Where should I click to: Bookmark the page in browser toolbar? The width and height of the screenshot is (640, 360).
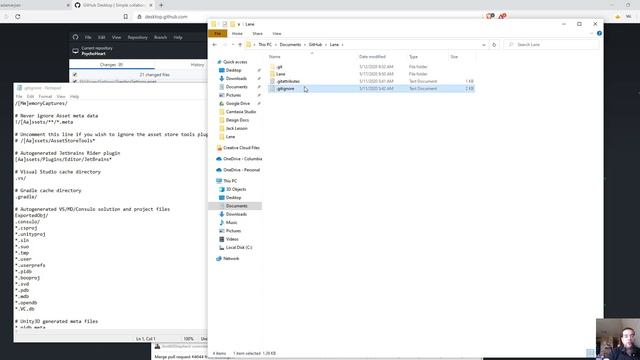[126, 17]
